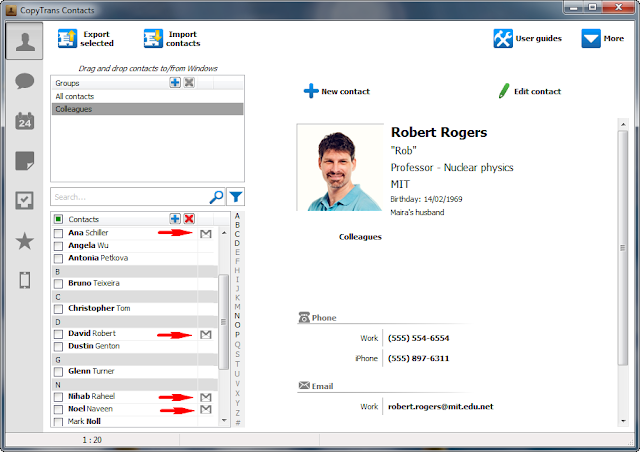Click details pane scroll-up arrow
Viewport: 640px width, 452px height.
(x=623, y=124)
